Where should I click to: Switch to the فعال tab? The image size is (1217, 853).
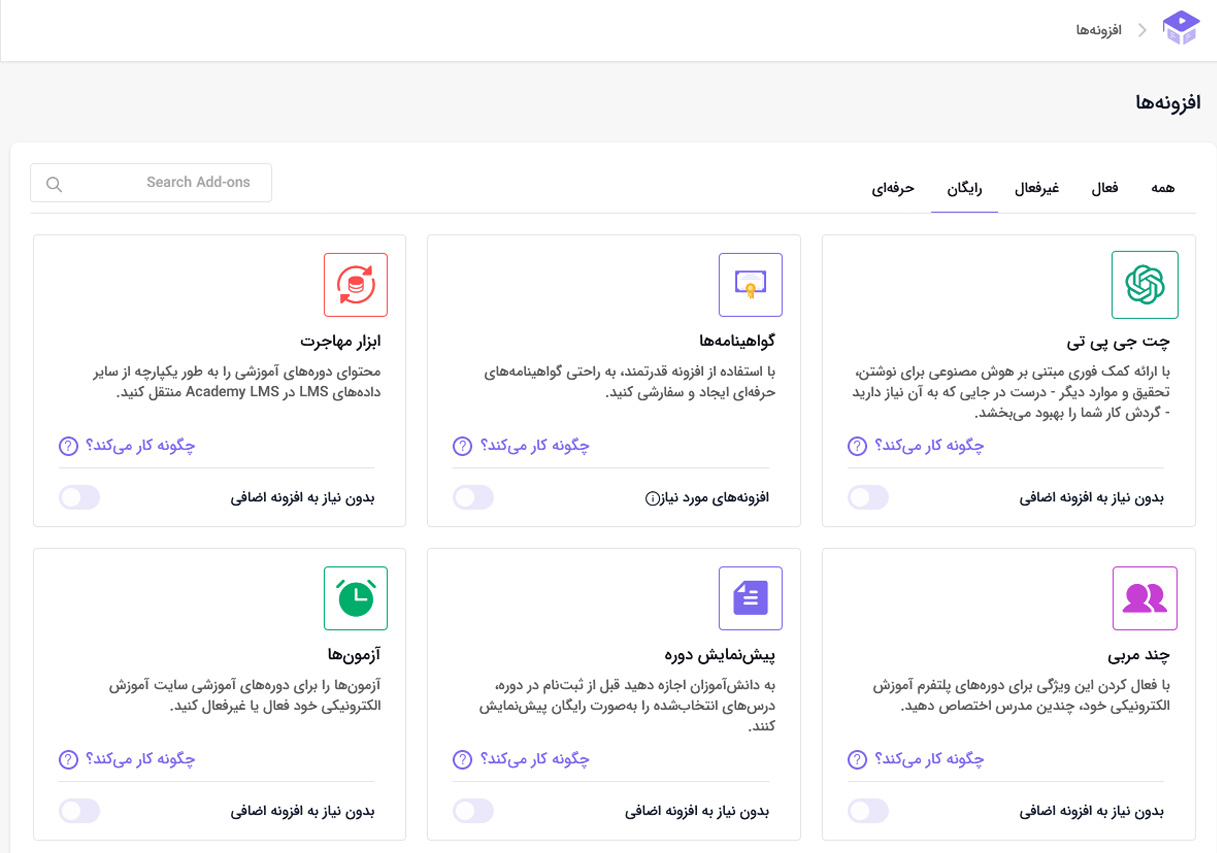[1104, 188]
